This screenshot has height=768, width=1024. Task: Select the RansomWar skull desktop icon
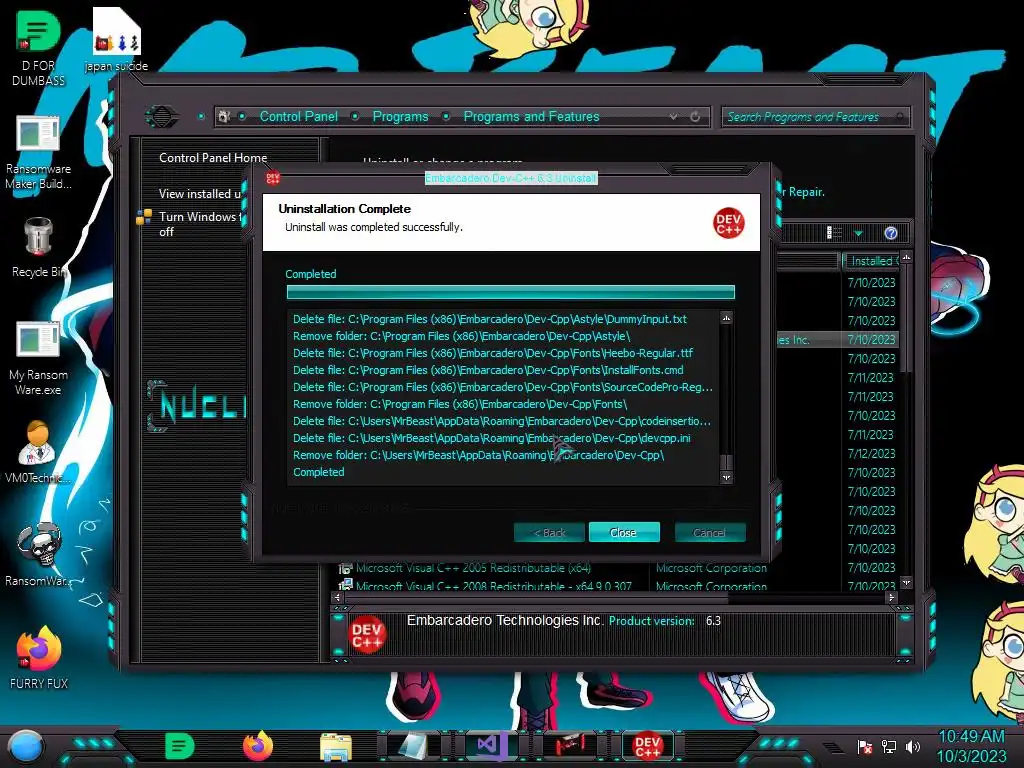[x=38, y=554]
